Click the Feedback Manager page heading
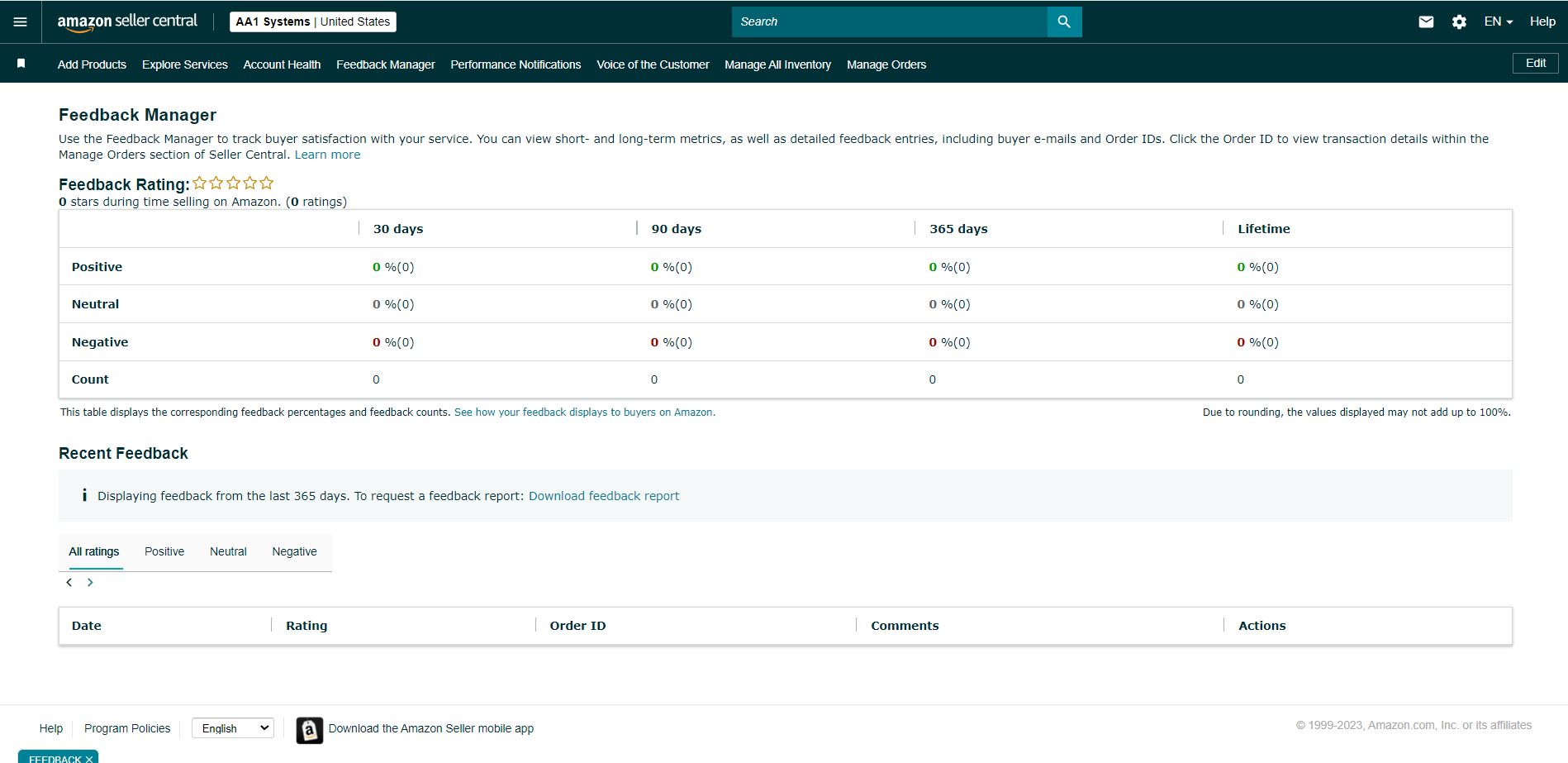 pos(137,115)
